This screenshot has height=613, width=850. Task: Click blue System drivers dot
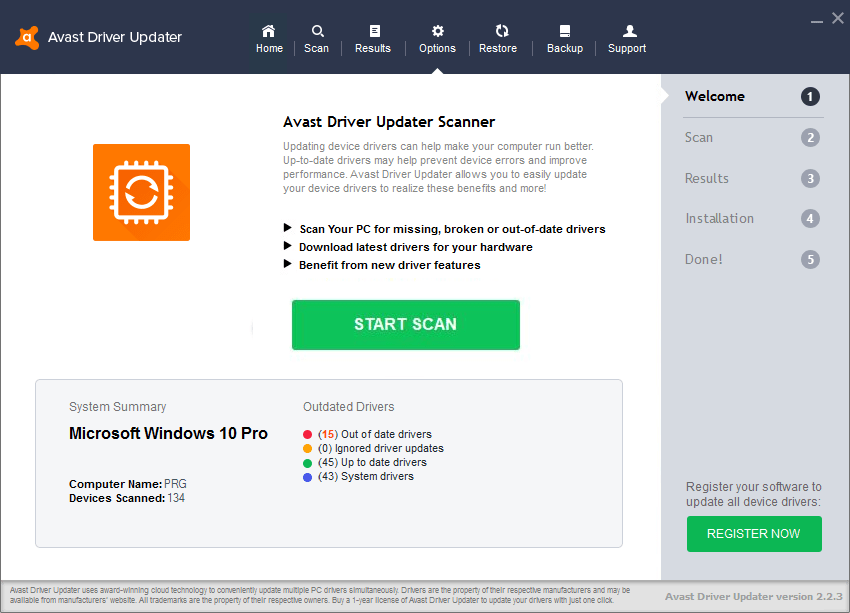[x=307, y=478]
